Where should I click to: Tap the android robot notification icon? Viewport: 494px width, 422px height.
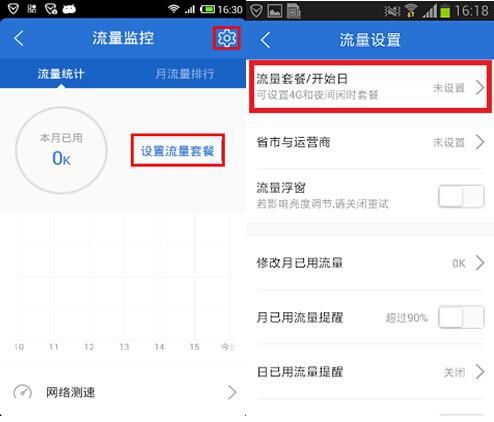[69, 9]
